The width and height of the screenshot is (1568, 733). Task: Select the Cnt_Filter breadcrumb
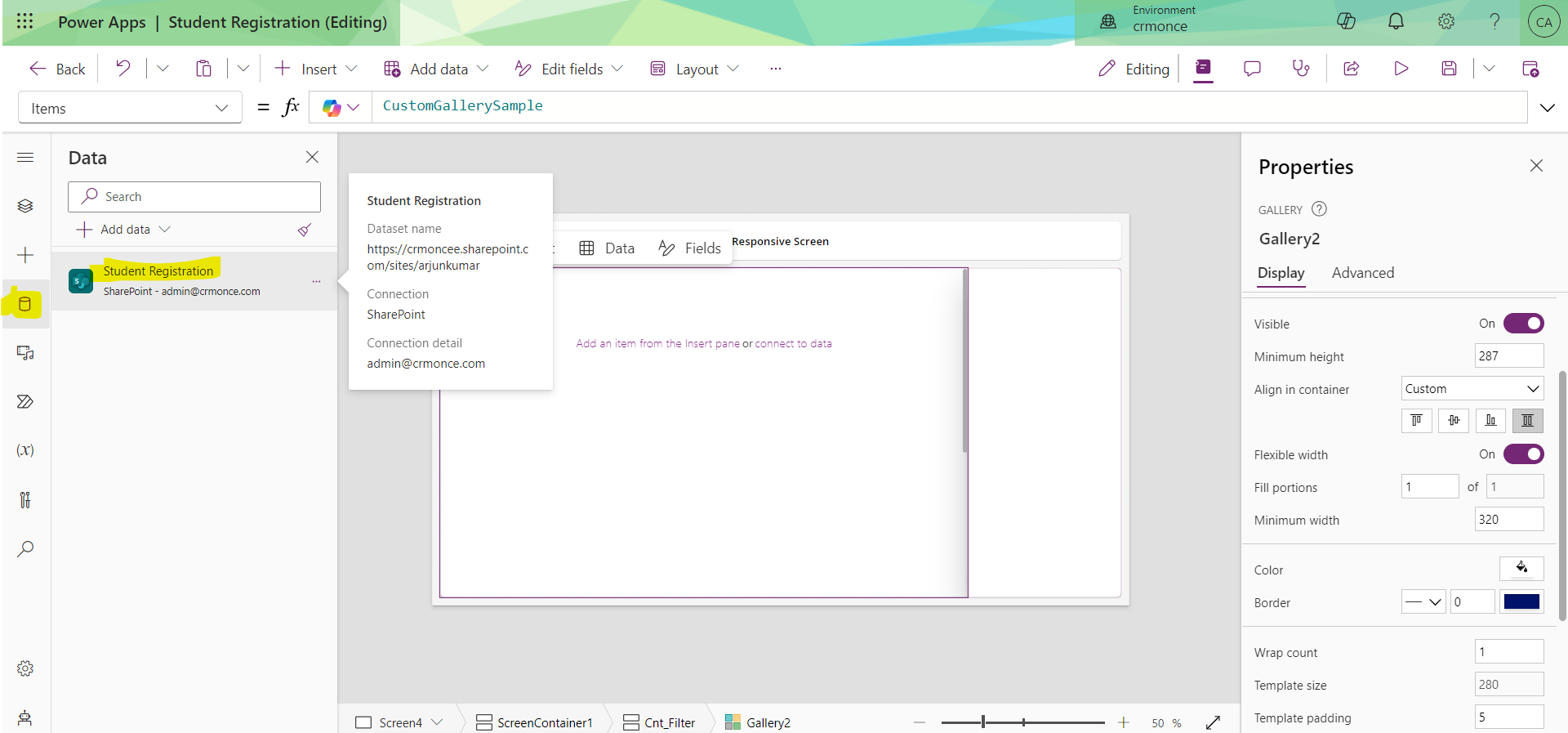pyautogui.click(x=659, y=722)
